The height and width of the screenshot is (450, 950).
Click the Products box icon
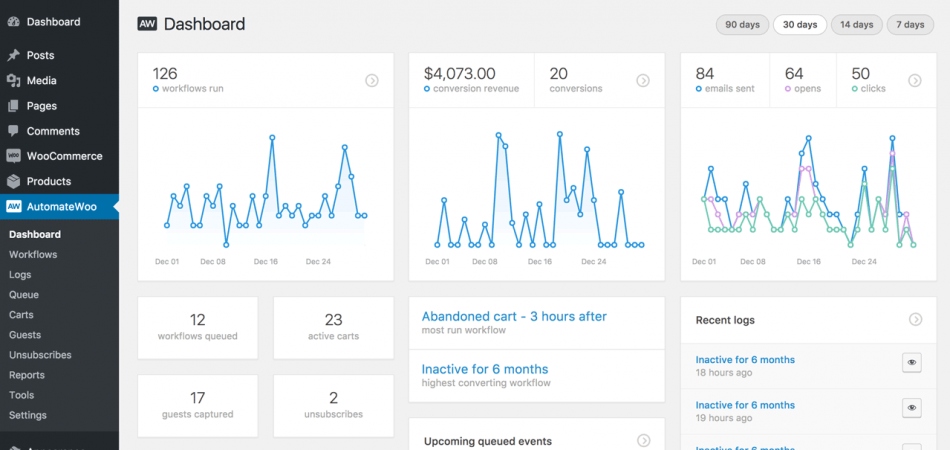[x=13, y=182]
